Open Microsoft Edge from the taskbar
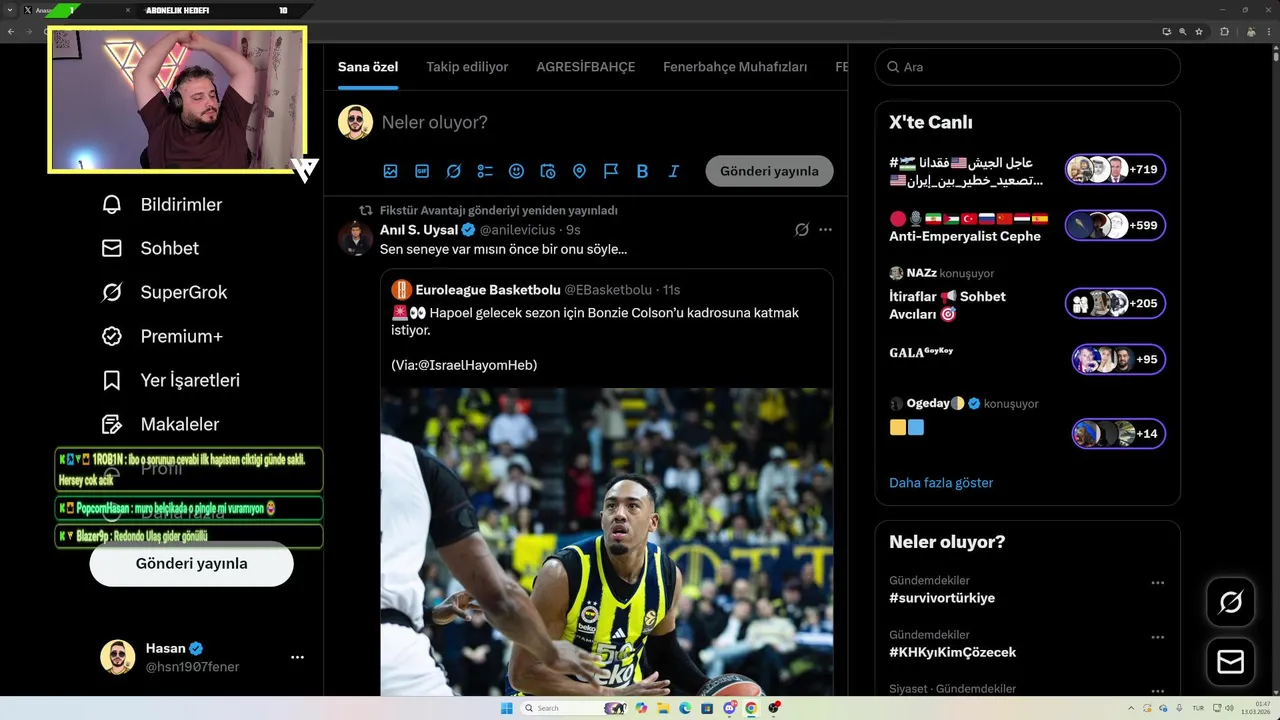Viewport: 1280px width, 720px height. tap(685, 708)
